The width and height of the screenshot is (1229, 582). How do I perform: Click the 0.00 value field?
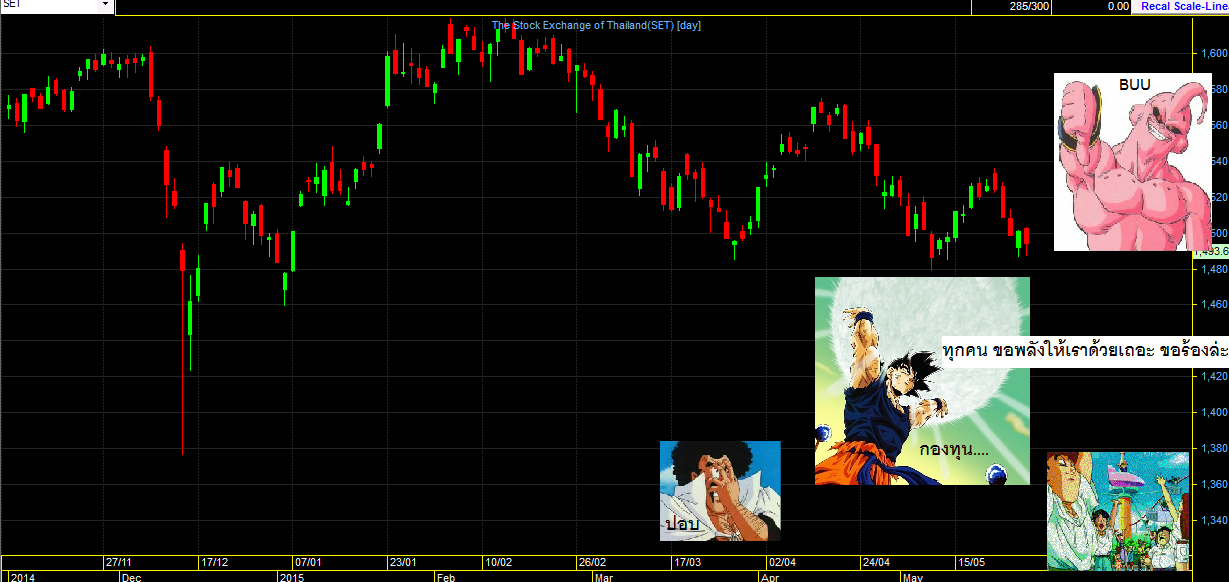tap(1092, 6)
